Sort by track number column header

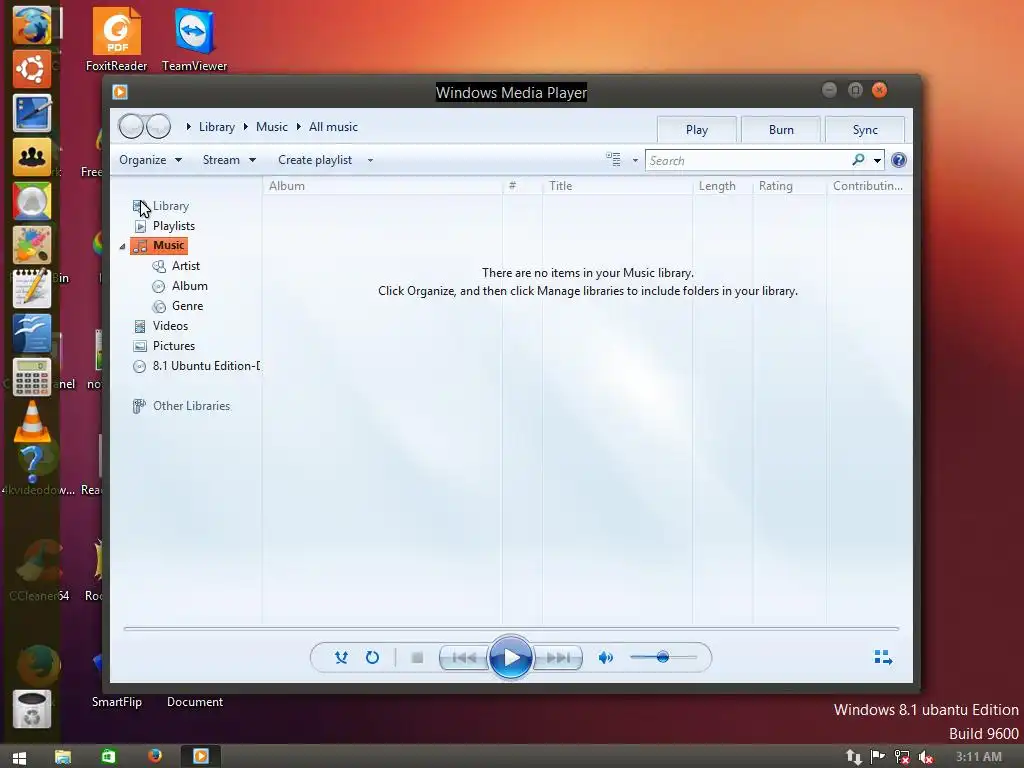[x=522, y=185]
